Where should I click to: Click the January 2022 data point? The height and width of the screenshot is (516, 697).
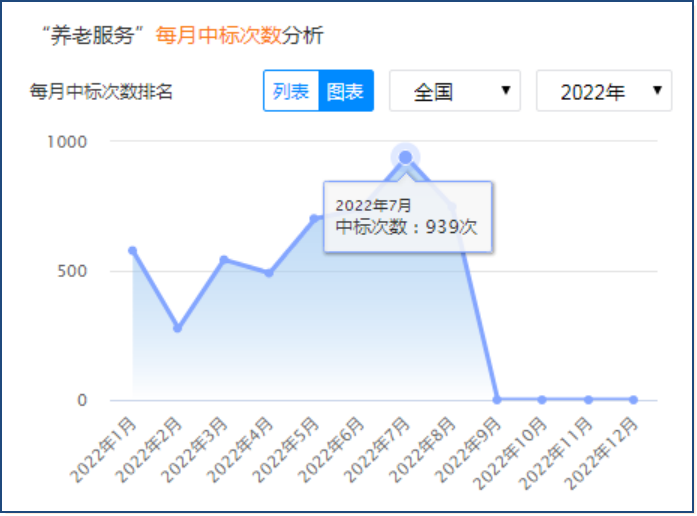(132, 251)
